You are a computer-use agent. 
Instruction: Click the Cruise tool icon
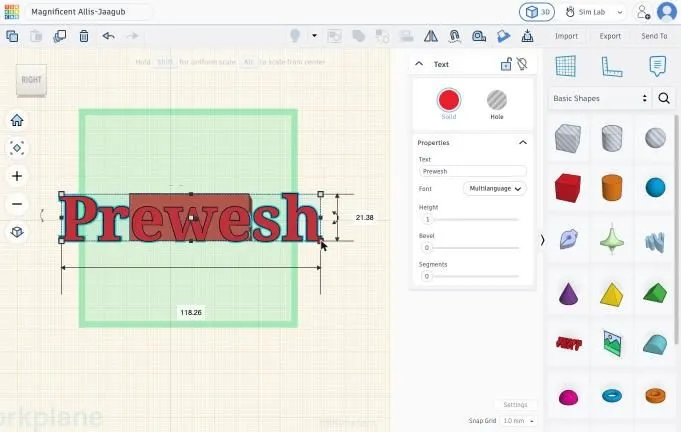tap(455, 36)
